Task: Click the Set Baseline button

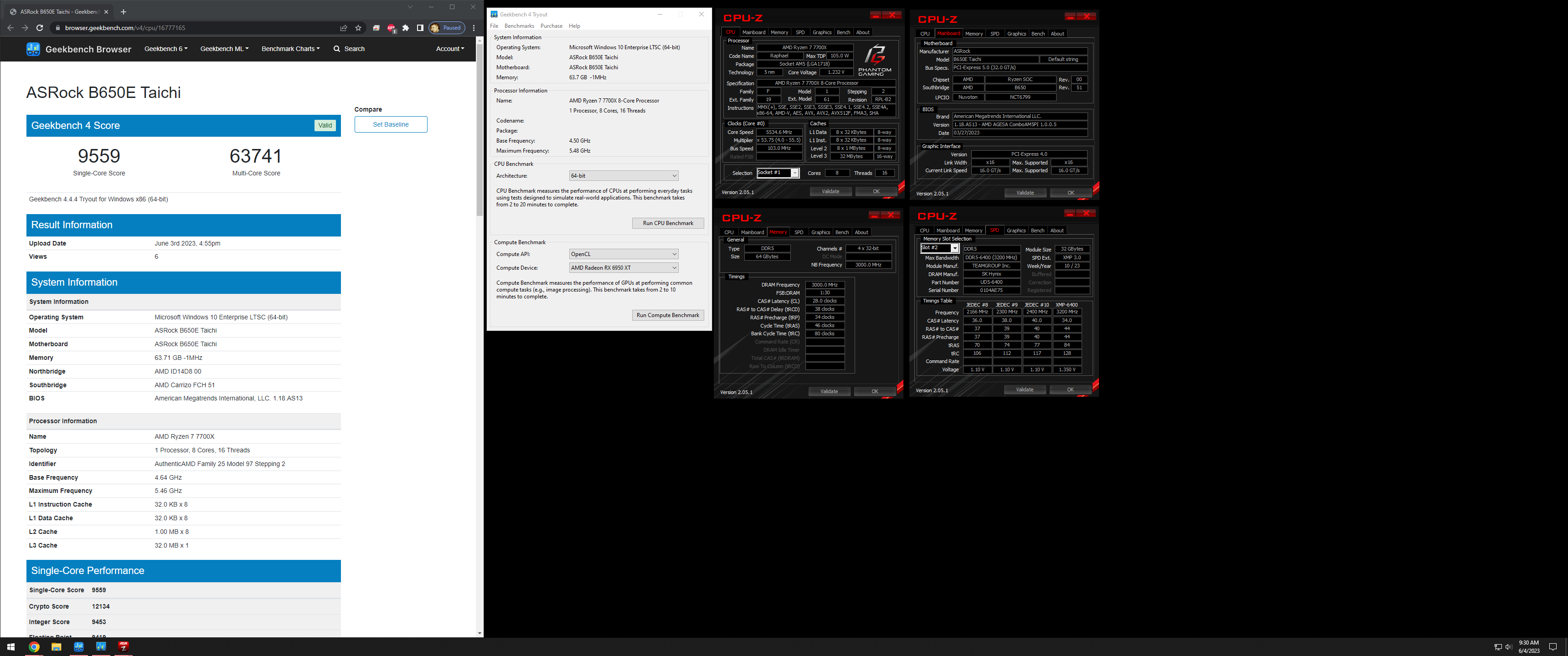Action: coord(391,125)
